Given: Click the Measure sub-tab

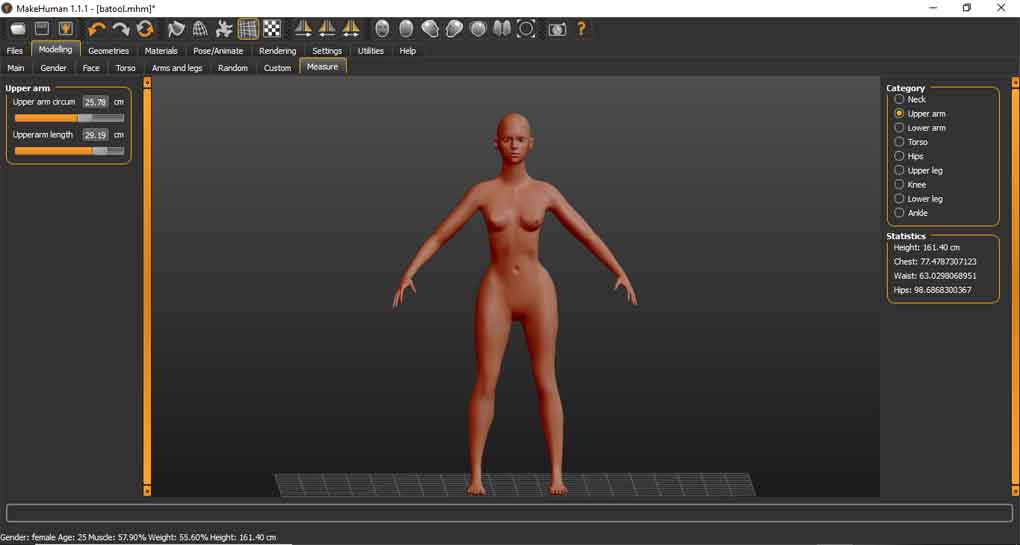Looking at the screenshot, I should (323, 66).
